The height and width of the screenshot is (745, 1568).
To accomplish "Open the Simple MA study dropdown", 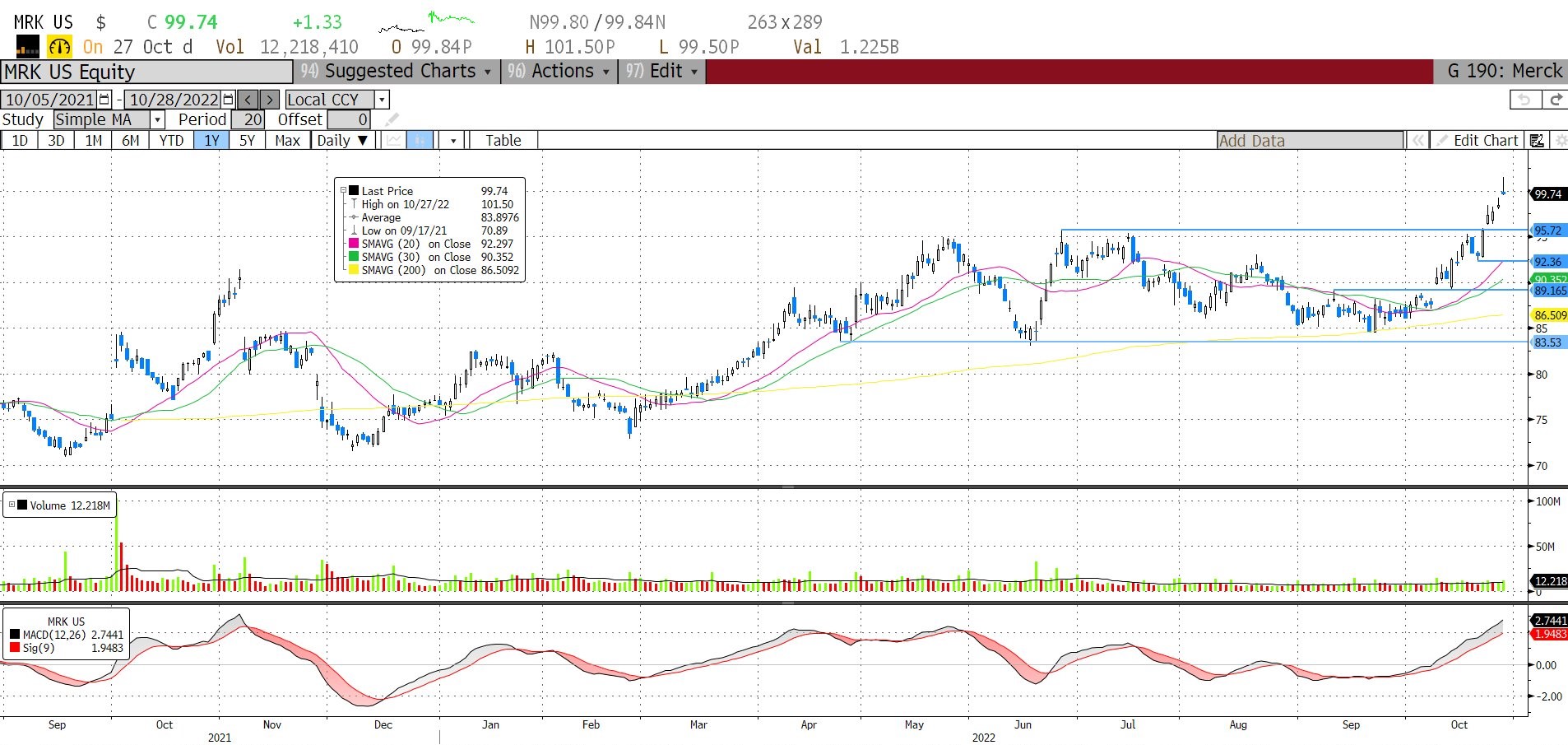I will 157,120.
